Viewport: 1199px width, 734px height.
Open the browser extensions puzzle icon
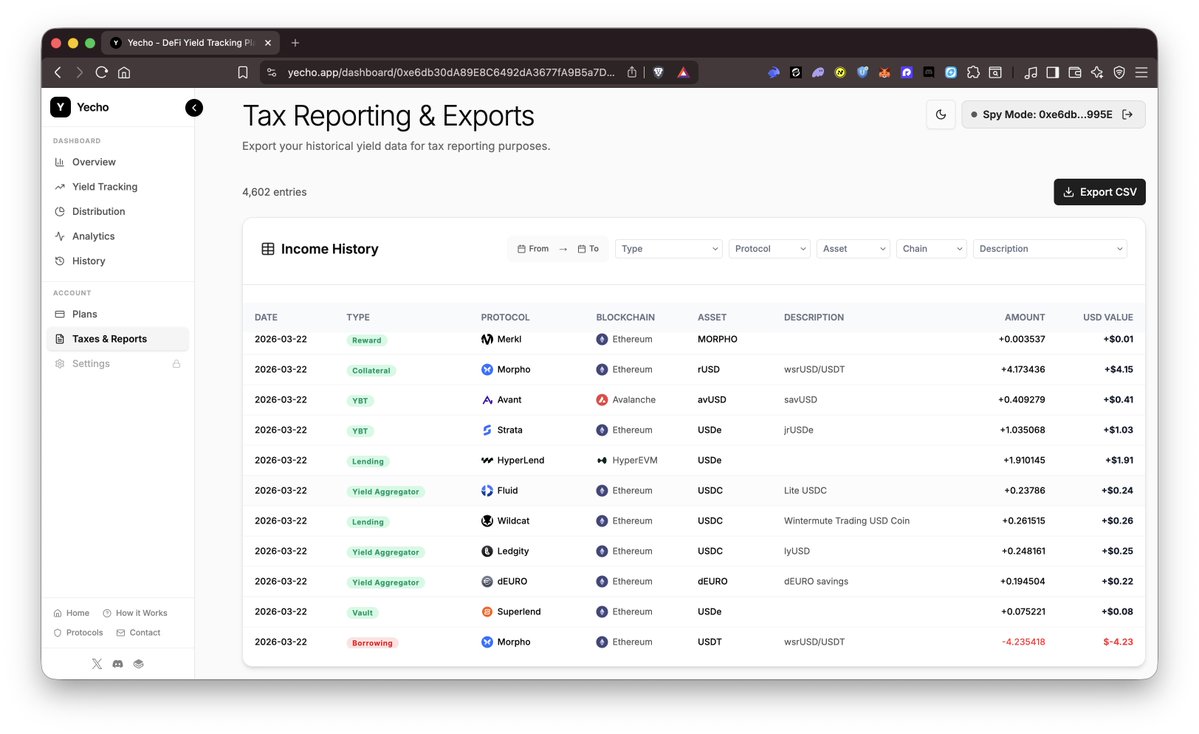[x=973, y=73]
